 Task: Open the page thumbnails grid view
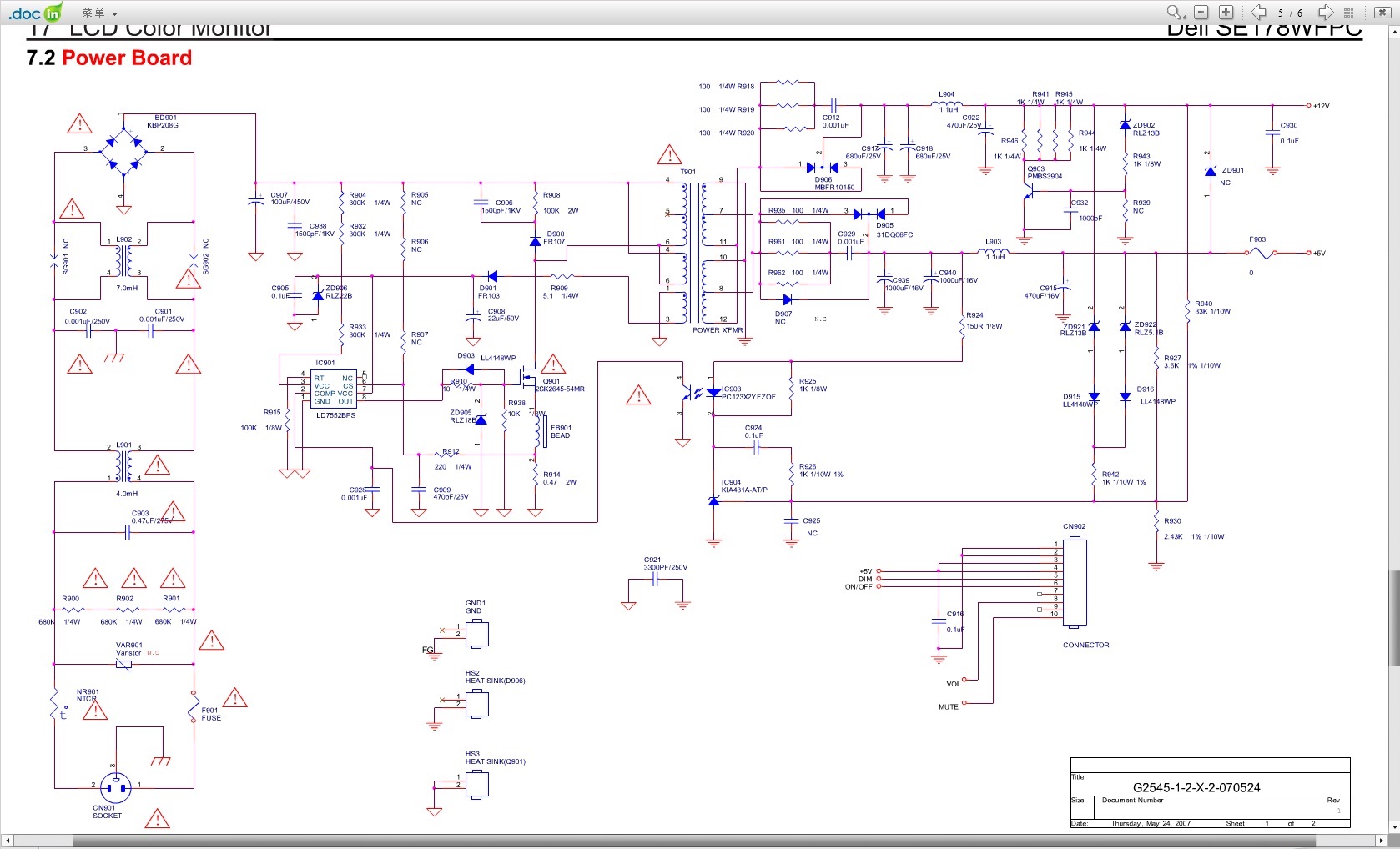tap(1349, 13)
